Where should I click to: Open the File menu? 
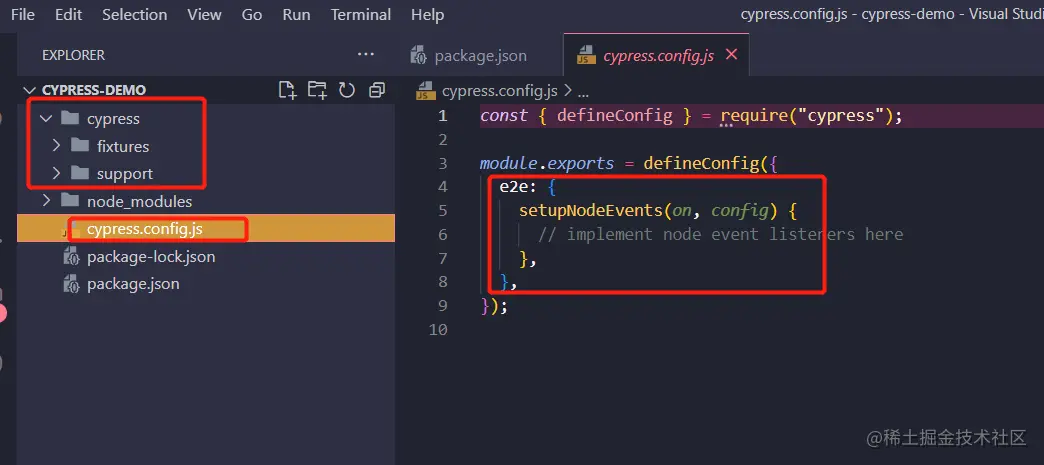click(23, 15)
